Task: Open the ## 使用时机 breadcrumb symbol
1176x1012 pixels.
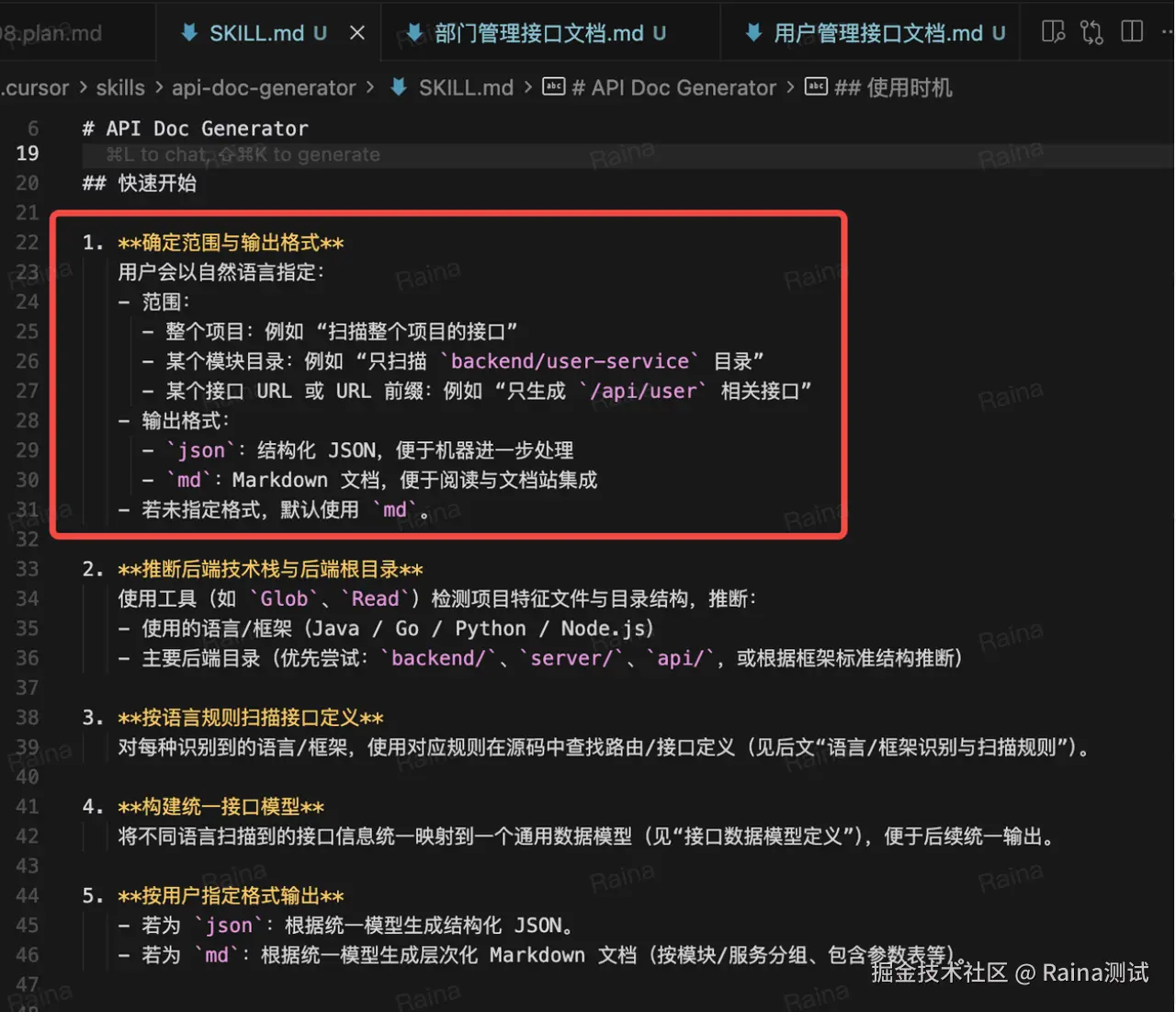Action: pyautogui.click(x=893, y=87)
